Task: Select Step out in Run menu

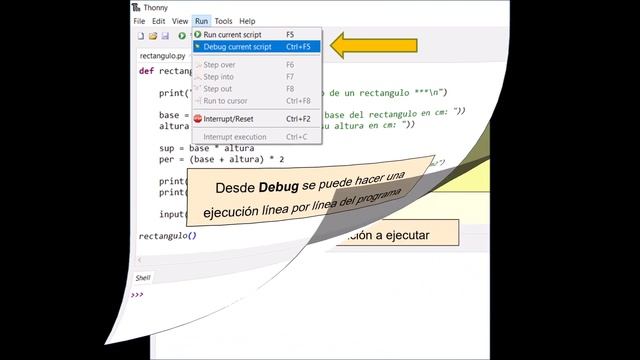Action: click(257, 89)
